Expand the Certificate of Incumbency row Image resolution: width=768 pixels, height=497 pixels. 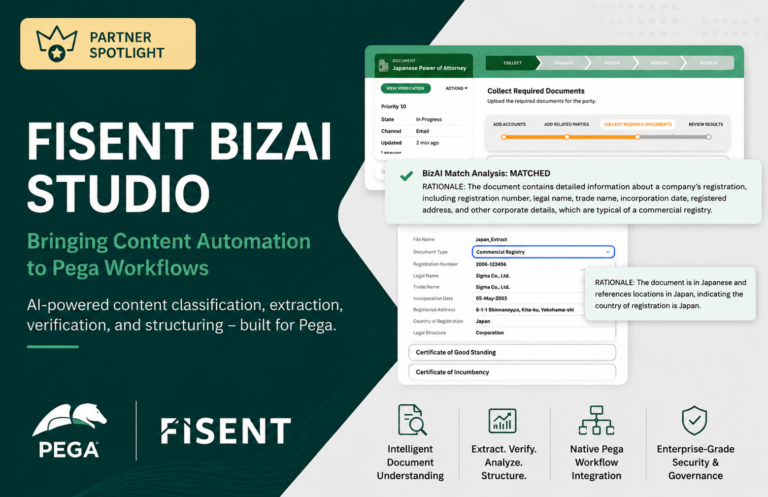point(512,372)
